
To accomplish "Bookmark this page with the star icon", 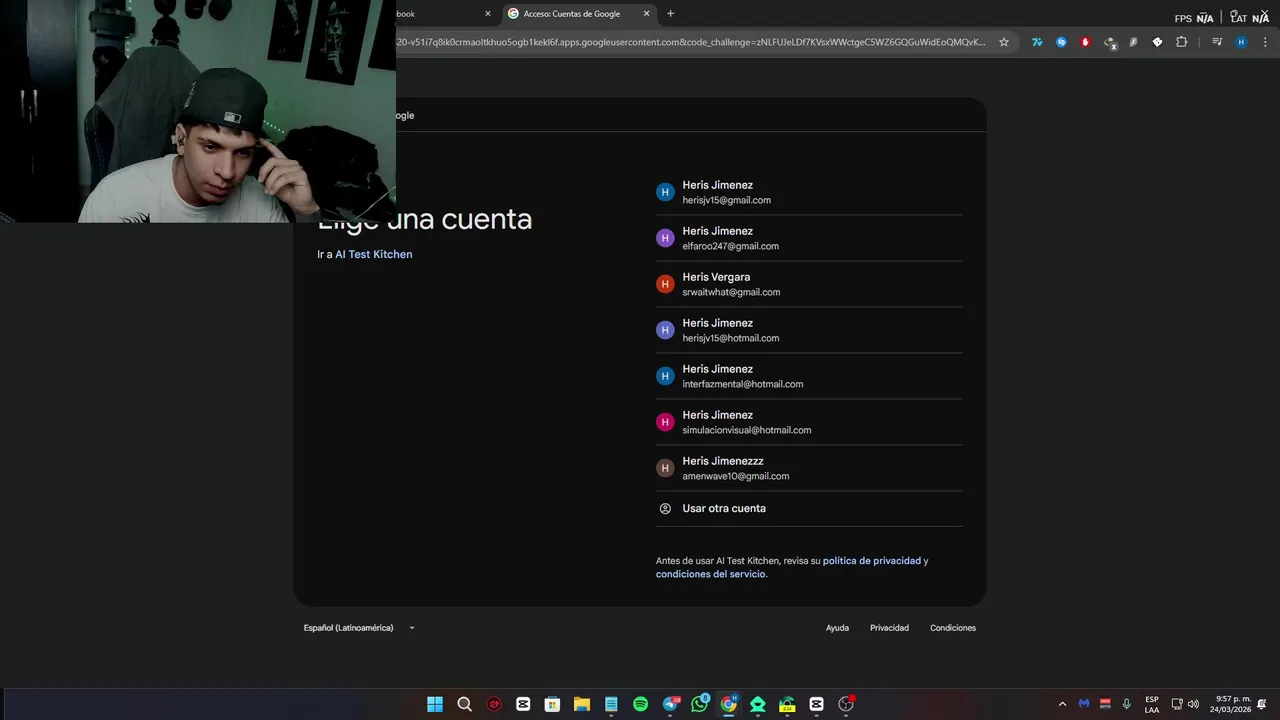I will tap(1004, 42).
